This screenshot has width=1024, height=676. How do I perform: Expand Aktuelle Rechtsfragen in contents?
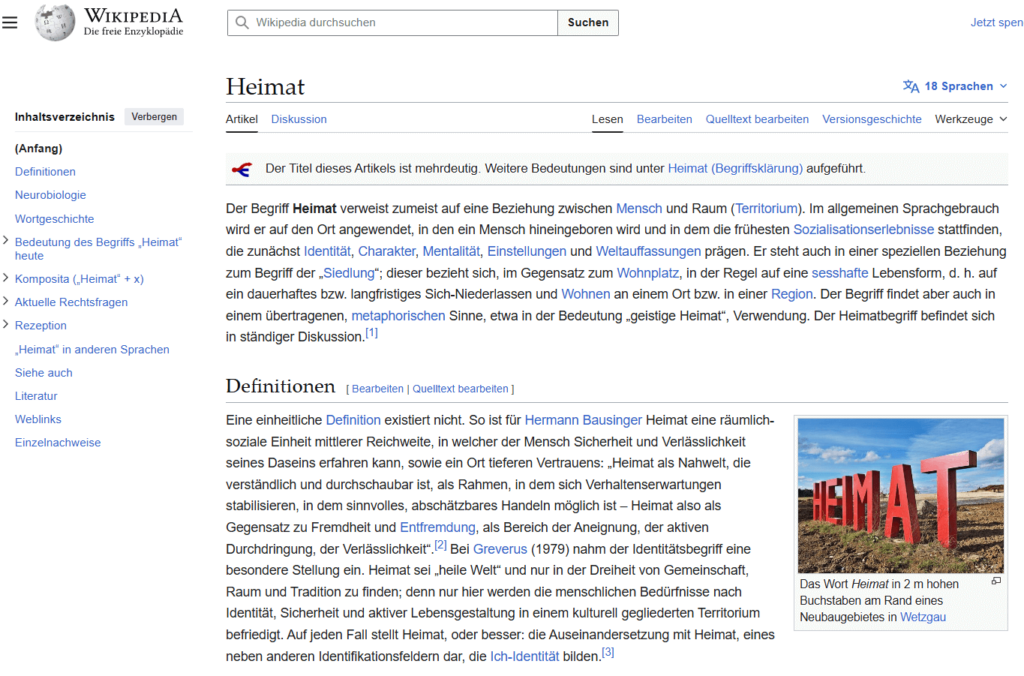tap(7, 302)
